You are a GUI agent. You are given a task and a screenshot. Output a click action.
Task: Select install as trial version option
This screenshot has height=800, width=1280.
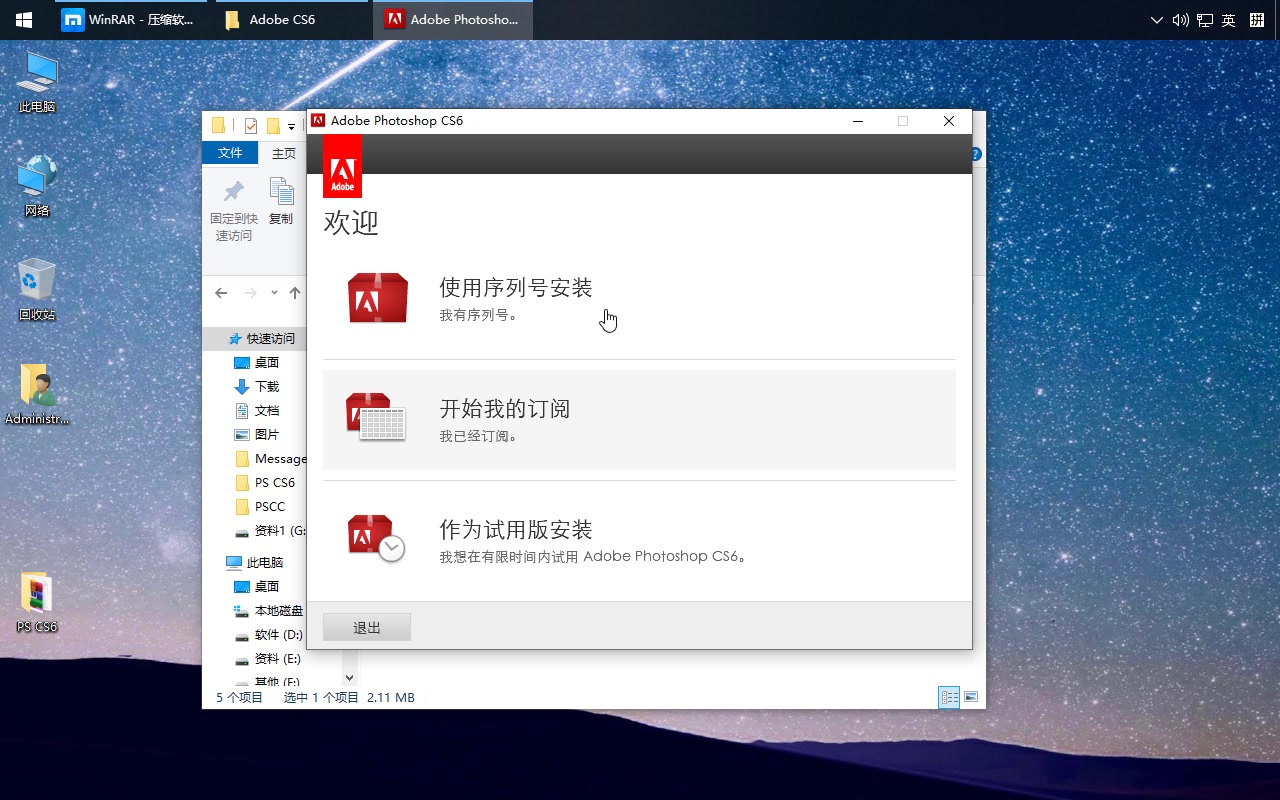click(x=639, y=541)
